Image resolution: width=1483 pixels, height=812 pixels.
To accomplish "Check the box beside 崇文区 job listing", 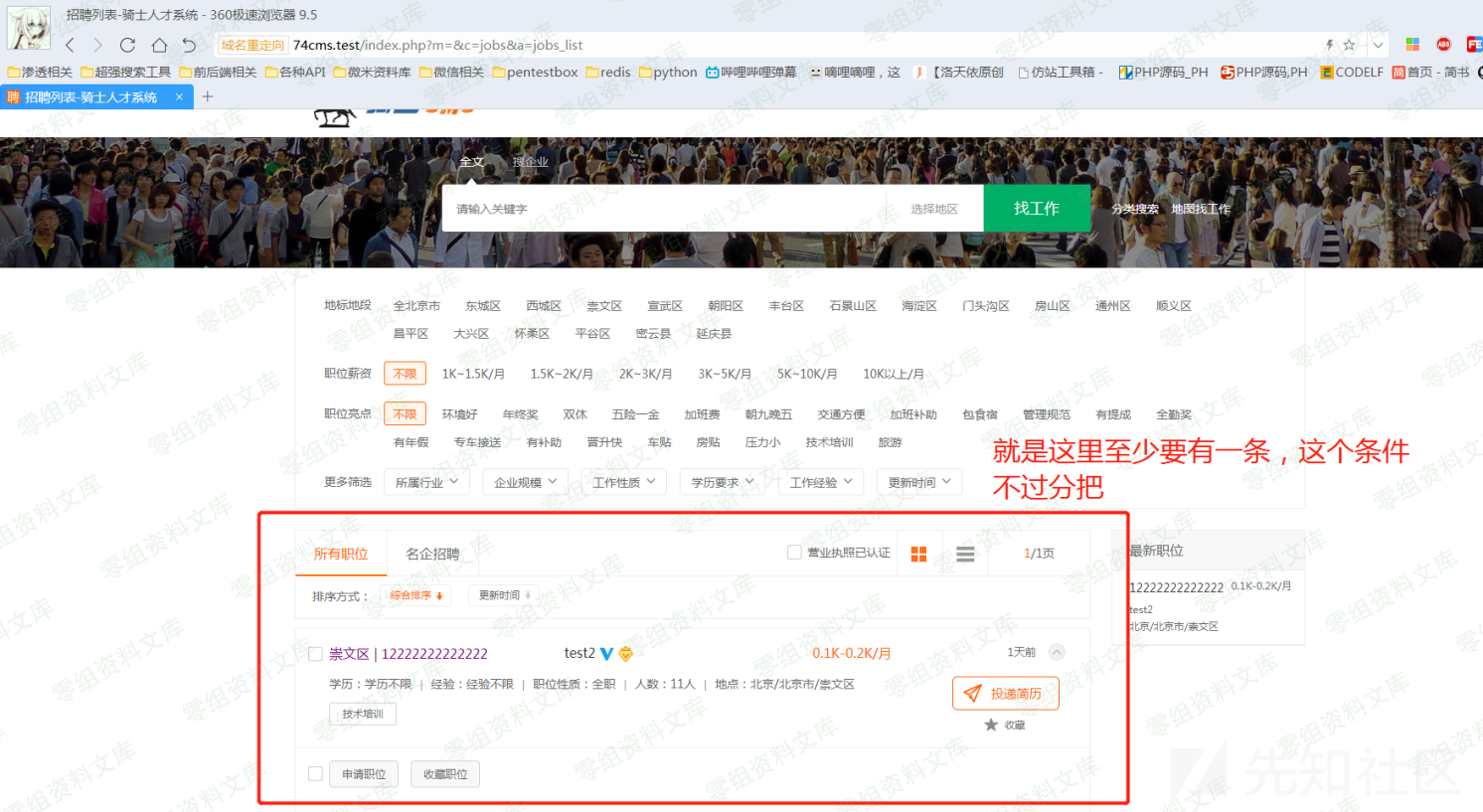I will [315, 654].
